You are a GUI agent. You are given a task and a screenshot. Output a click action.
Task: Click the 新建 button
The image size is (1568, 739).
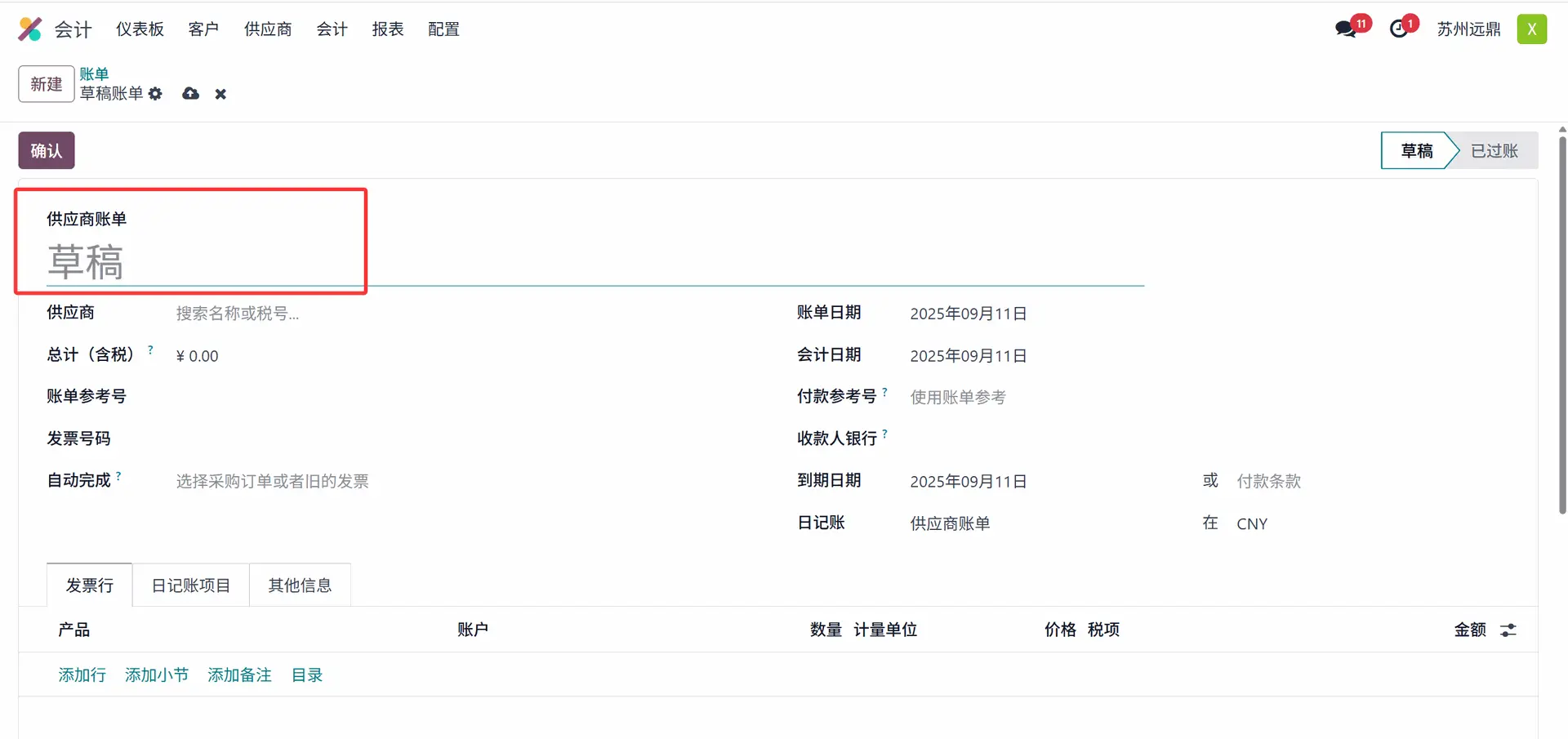click(47, 84)
